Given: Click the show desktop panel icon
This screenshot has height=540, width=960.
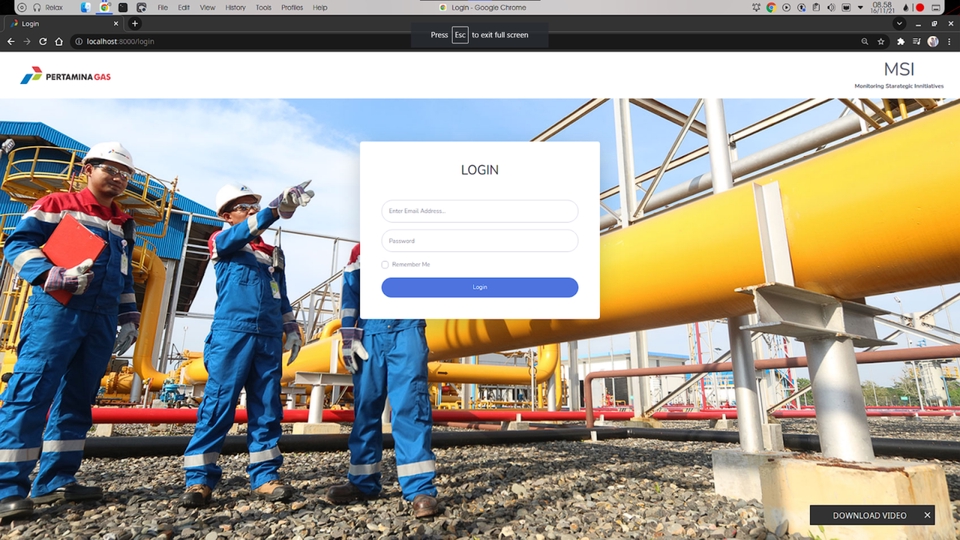Looking at the screenshot, I should (936, 7).
